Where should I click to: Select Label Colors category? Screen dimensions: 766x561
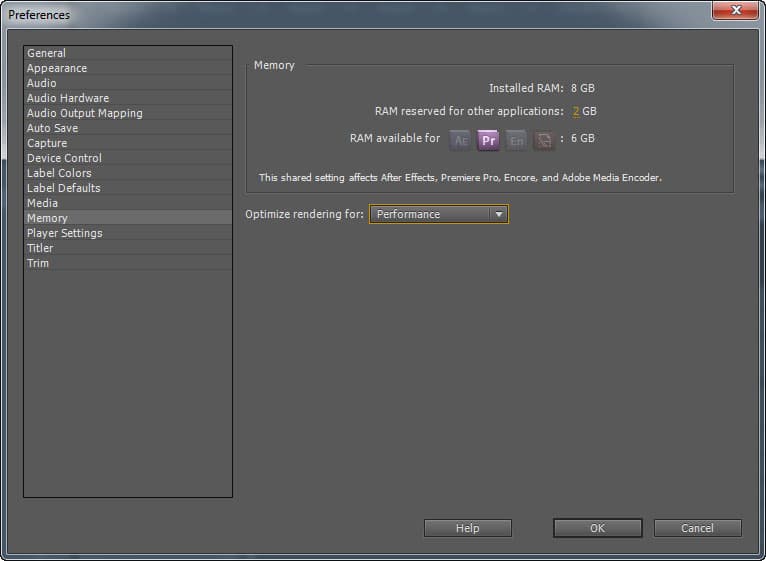[x=128, y=173]
